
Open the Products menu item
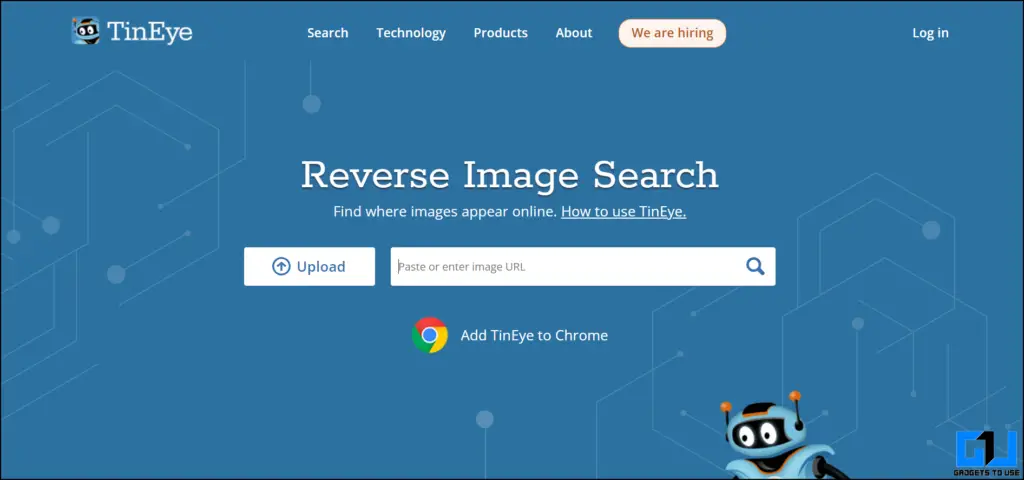[501, 33]
